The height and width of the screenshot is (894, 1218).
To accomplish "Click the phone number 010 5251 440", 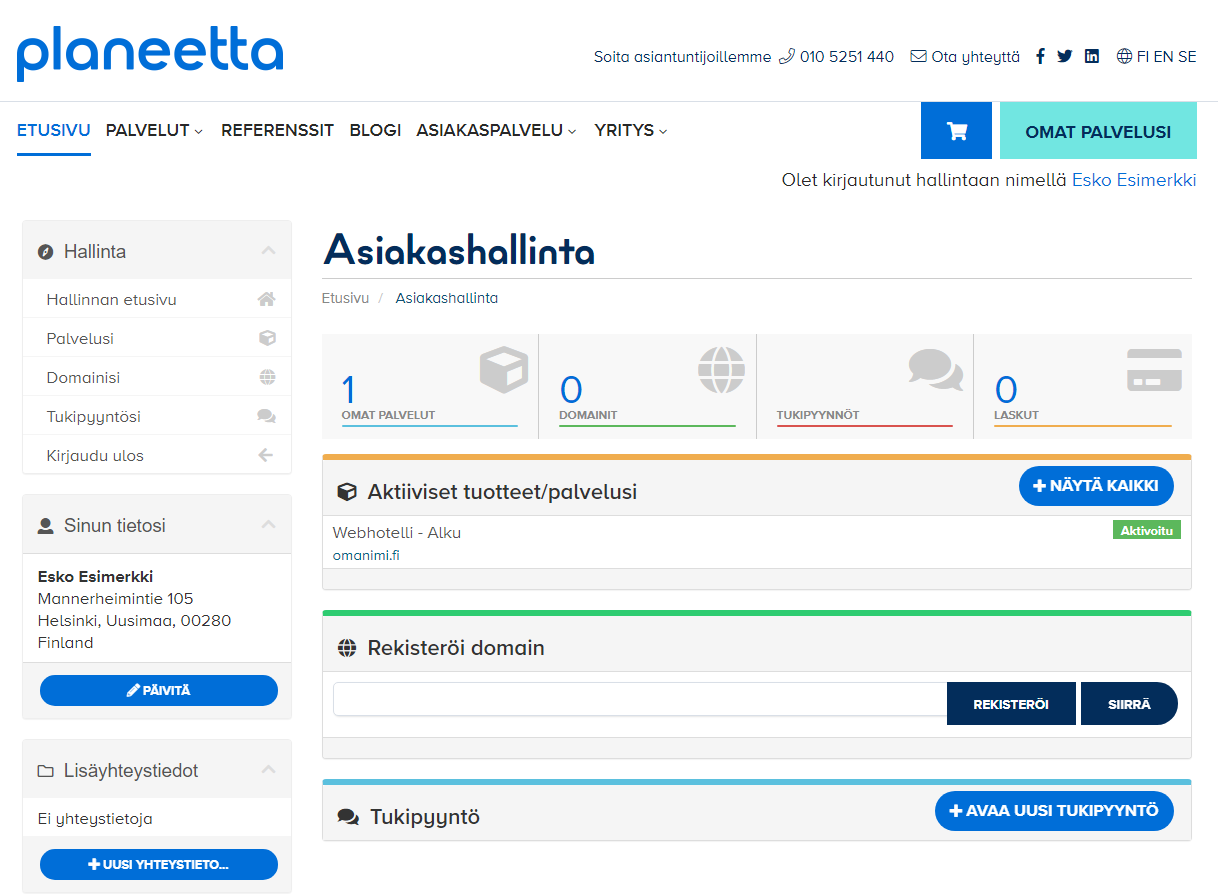I will pyautogui.click(x=847, y=57).
